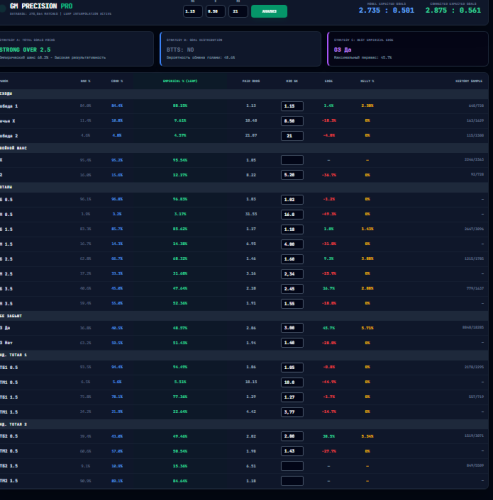The width and height of the screenshot is (493, 500).
Task: Focus the top odds field showing 21
Action: click(238, 11)
